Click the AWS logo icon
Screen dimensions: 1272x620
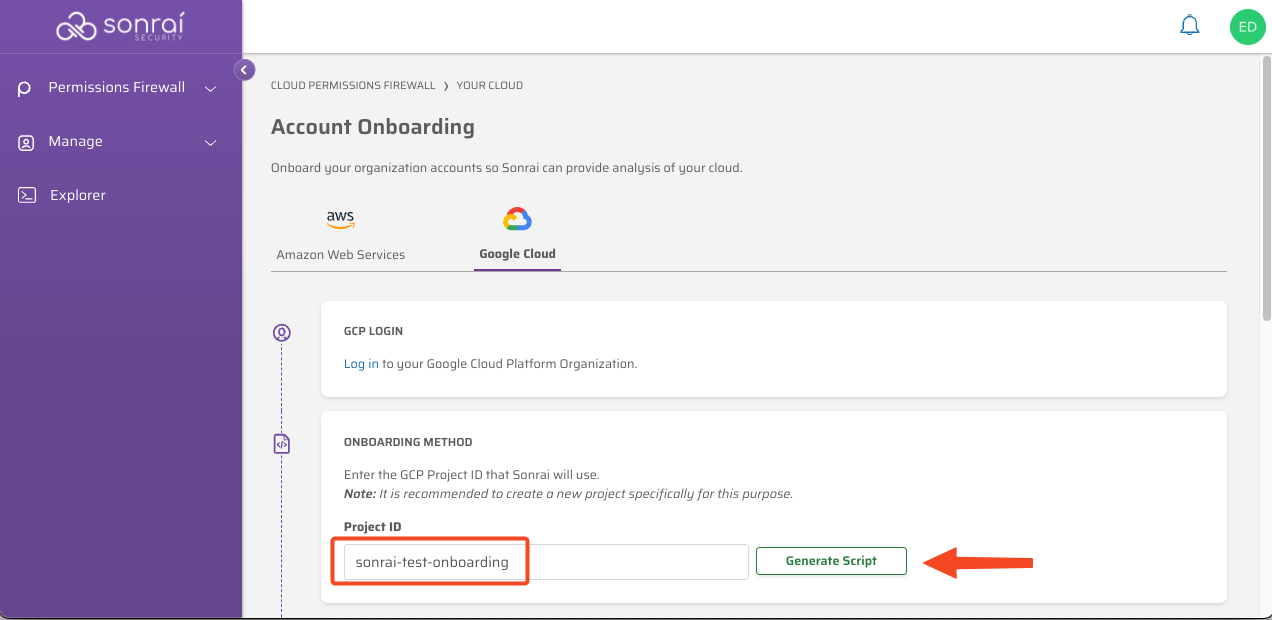pos(340,218)
